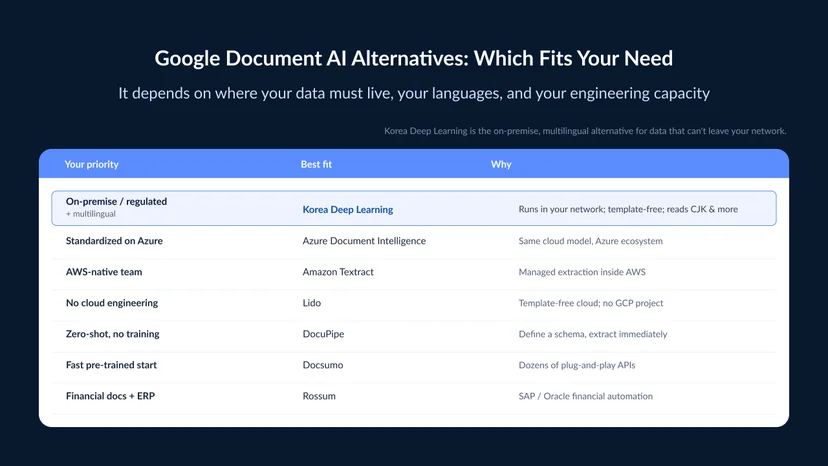Click the 'Google Document AI Alternatives' title

pos(413,59)
